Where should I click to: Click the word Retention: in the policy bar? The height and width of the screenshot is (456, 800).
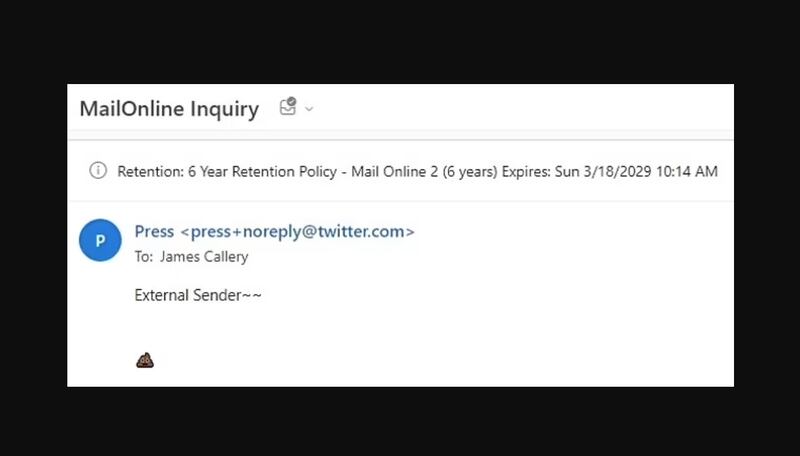[150, 171]
